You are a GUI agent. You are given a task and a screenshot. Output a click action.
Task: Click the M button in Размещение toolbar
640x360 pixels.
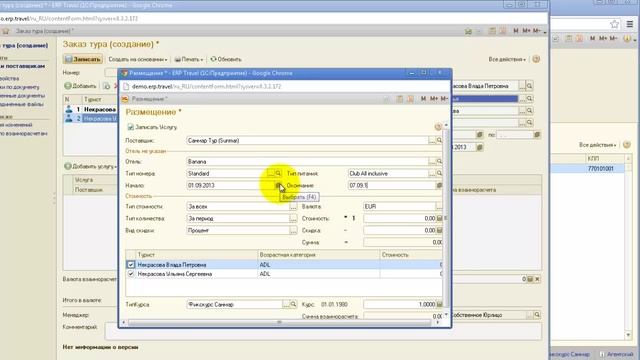pyautogui.click(x=423, y=99)
